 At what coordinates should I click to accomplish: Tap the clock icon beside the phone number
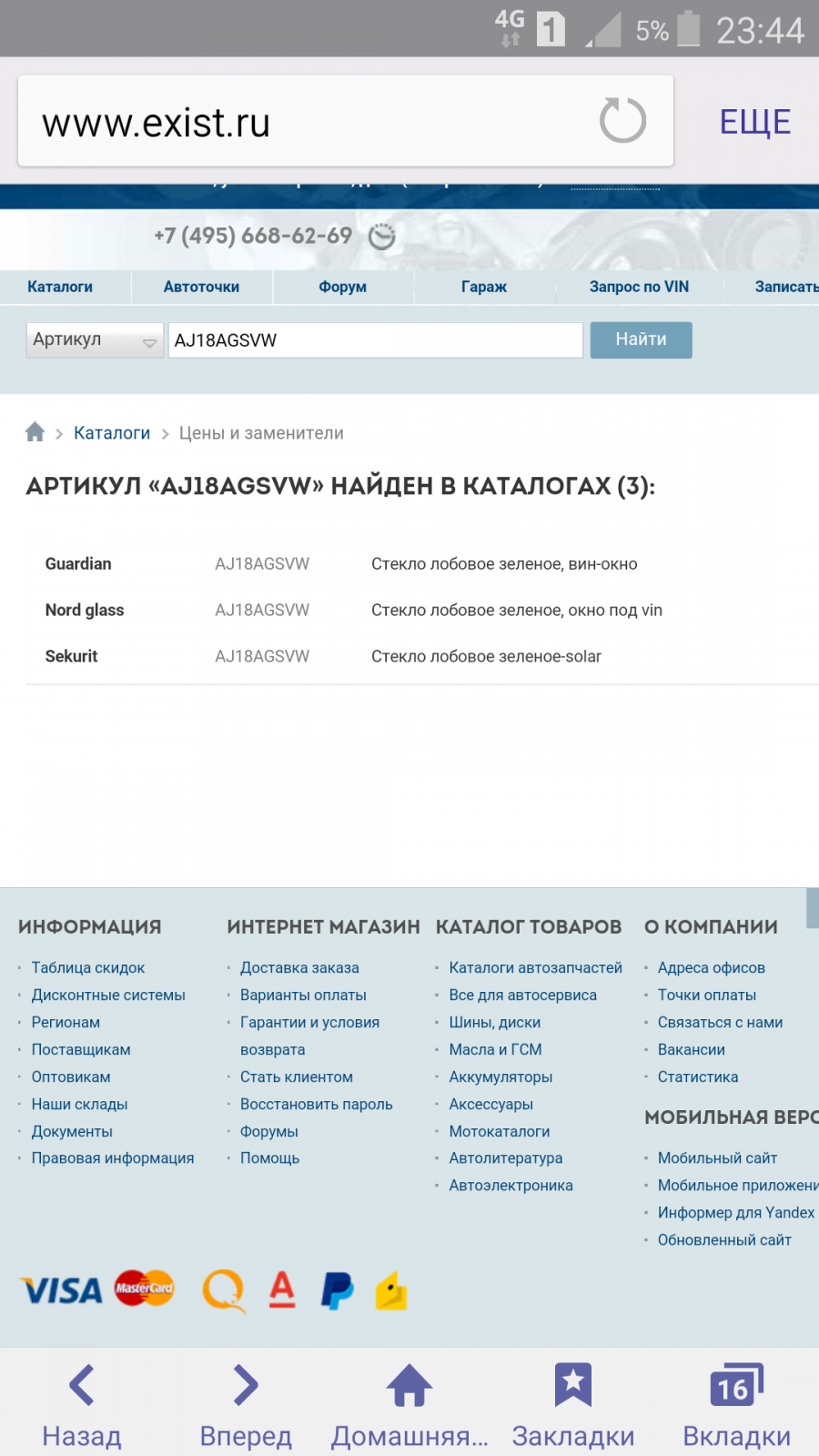[x=382, y=236]
